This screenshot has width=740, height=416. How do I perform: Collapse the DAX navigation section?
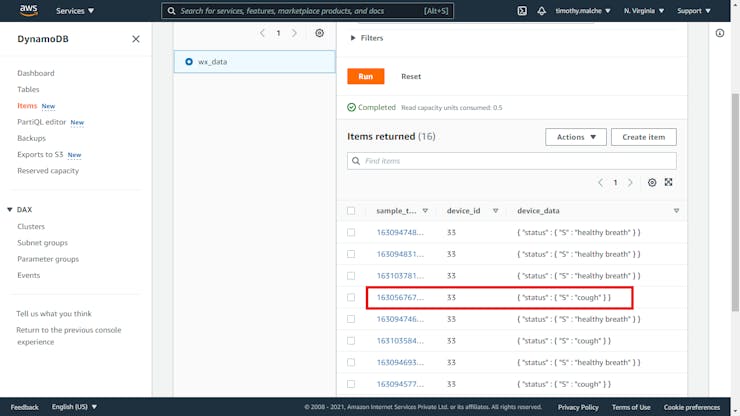pyautogui.click(x=20, y=210)
